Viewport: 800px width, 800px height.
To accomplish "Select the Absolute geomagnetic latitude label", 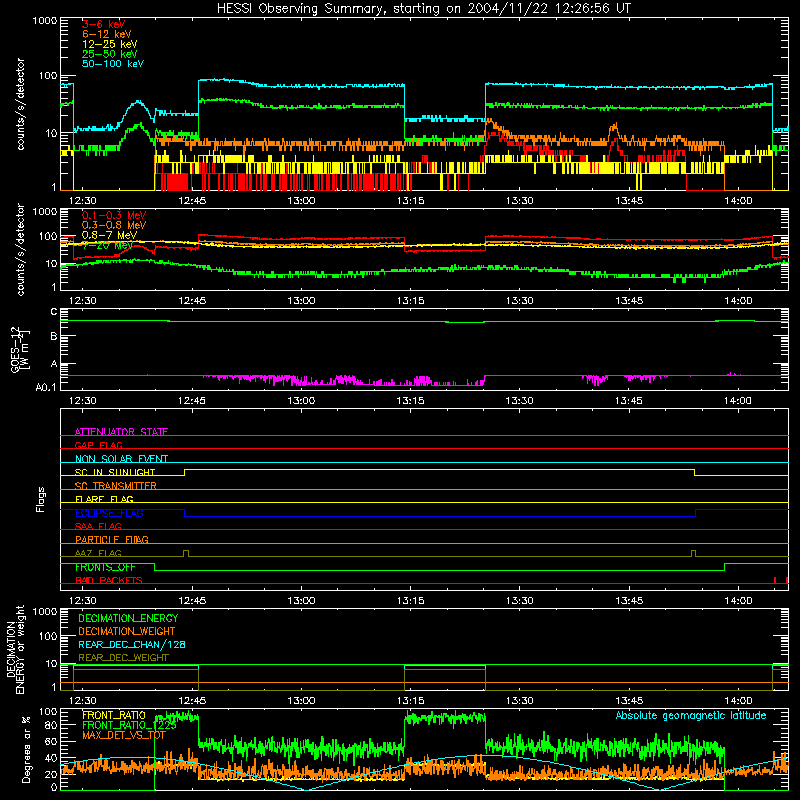I will tap(691, 715).
